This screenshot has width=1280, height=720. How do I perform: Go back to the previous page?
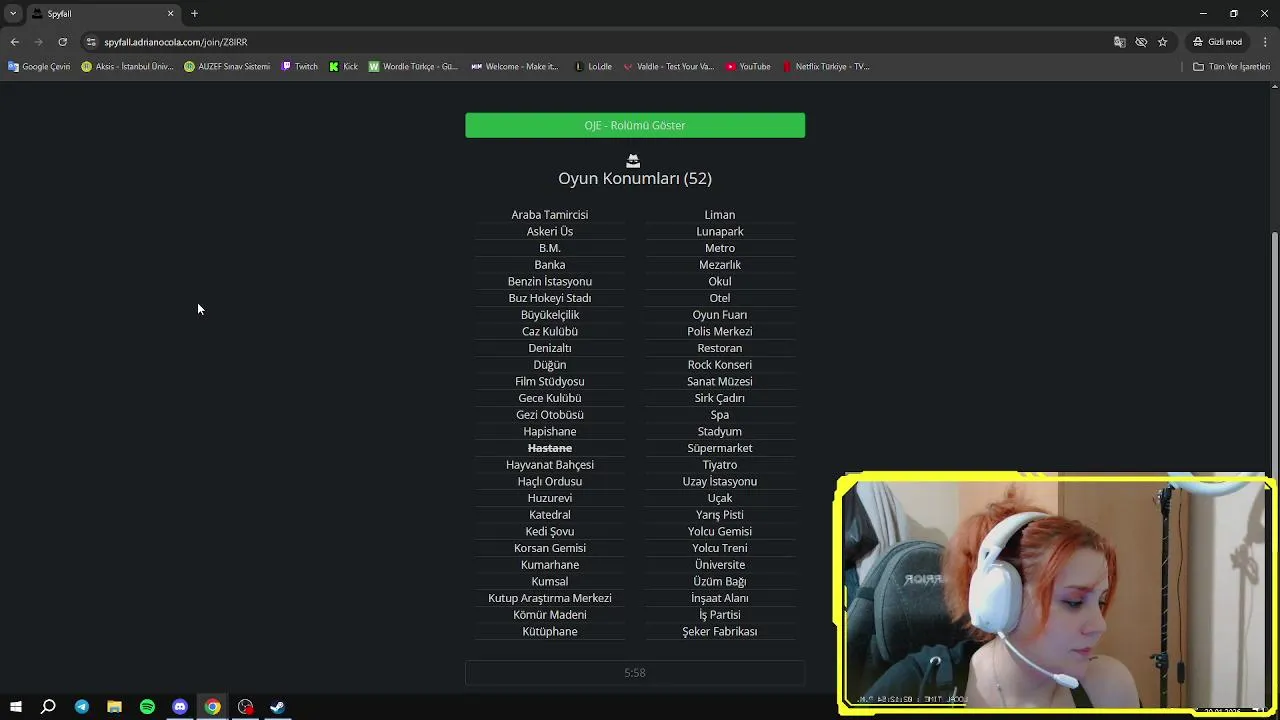[14, 42]
